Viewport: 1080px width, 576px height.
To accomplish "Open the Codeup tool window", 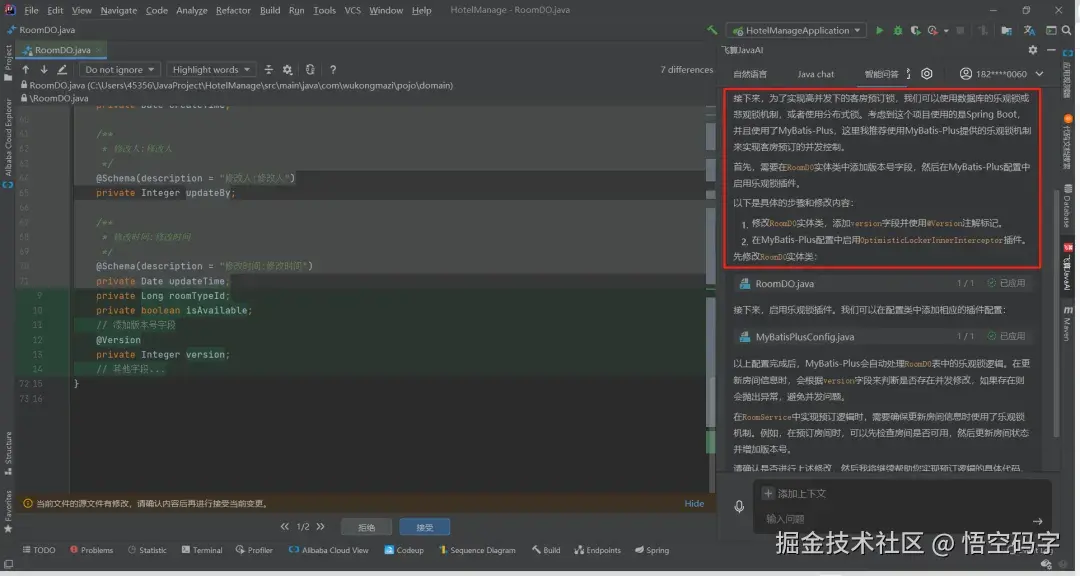I will pyautogui.click(x=404, y=550).
